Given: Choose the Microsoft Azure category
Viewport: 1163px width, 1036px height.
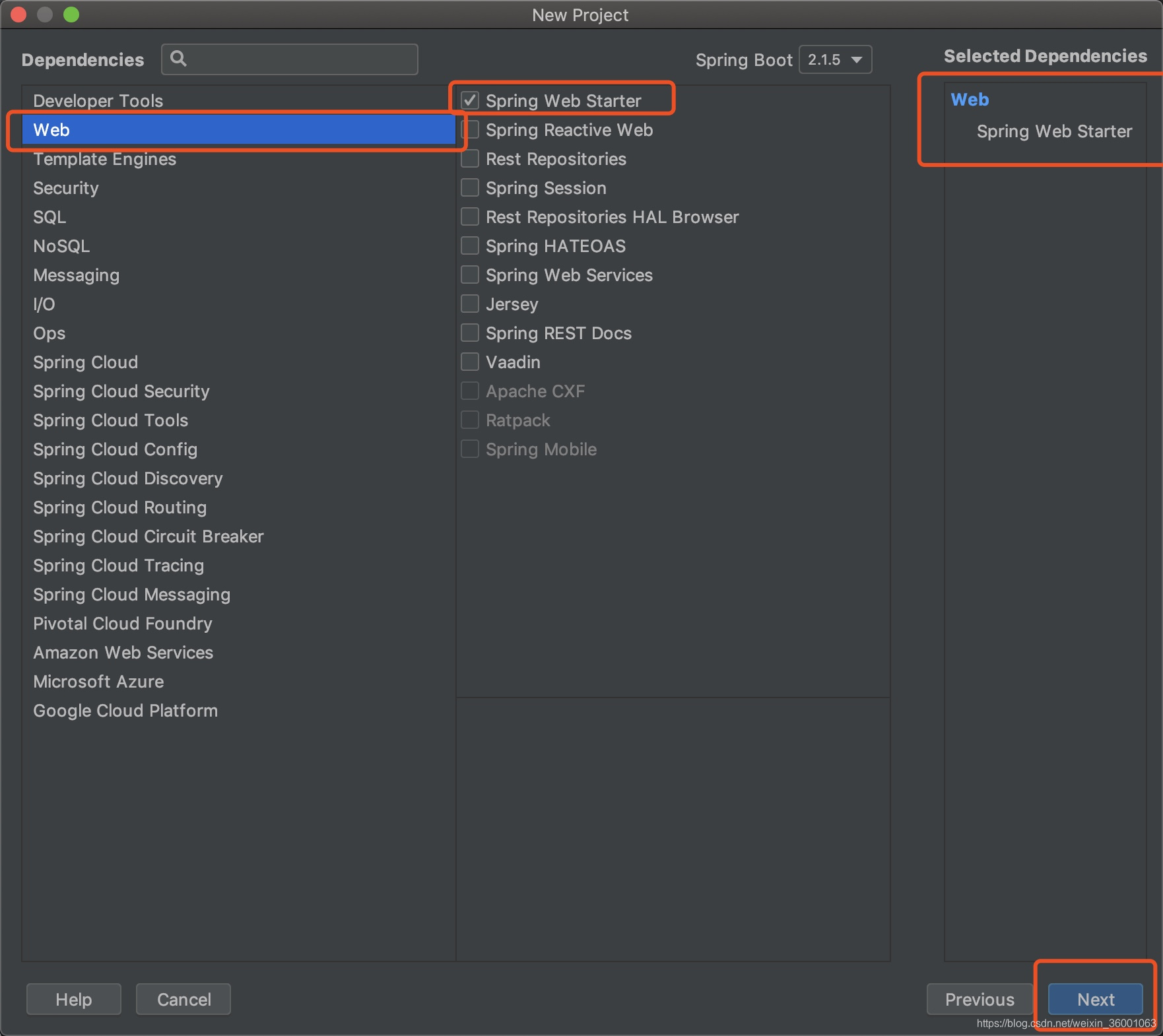Looking at the screenshot, I should pyautogui.click(x=238, y=681).
